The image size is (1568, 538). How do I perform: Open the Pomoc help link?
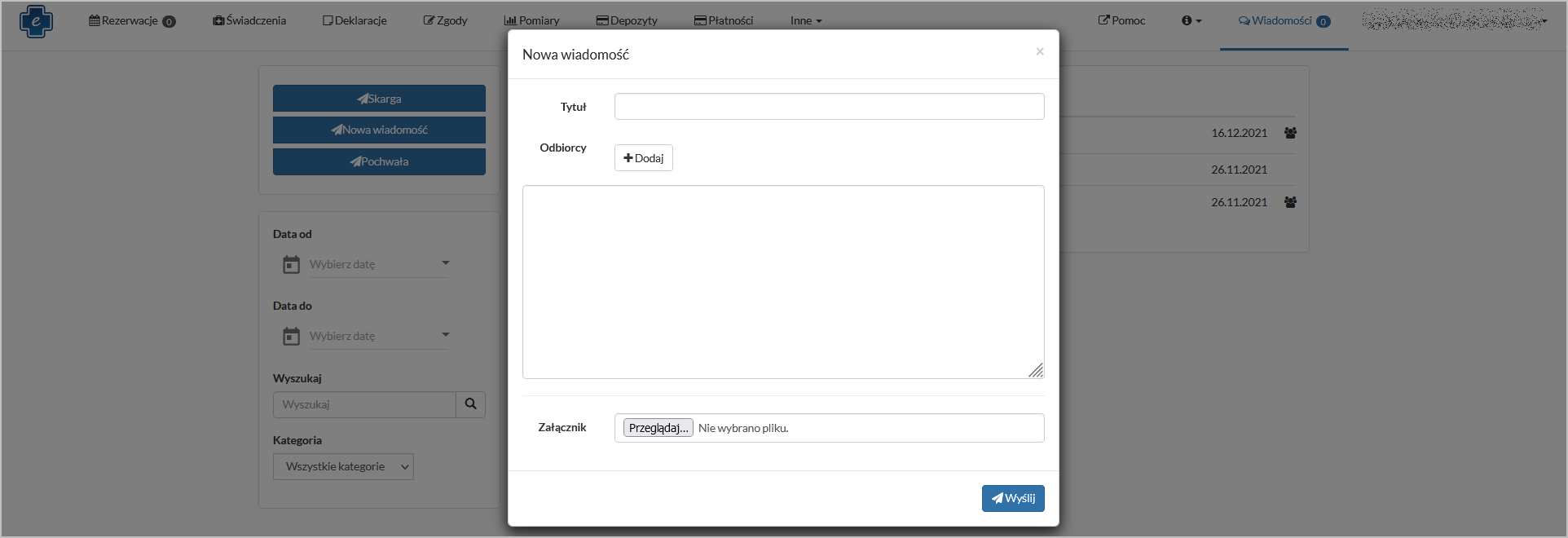click(x=1121, y=20)
